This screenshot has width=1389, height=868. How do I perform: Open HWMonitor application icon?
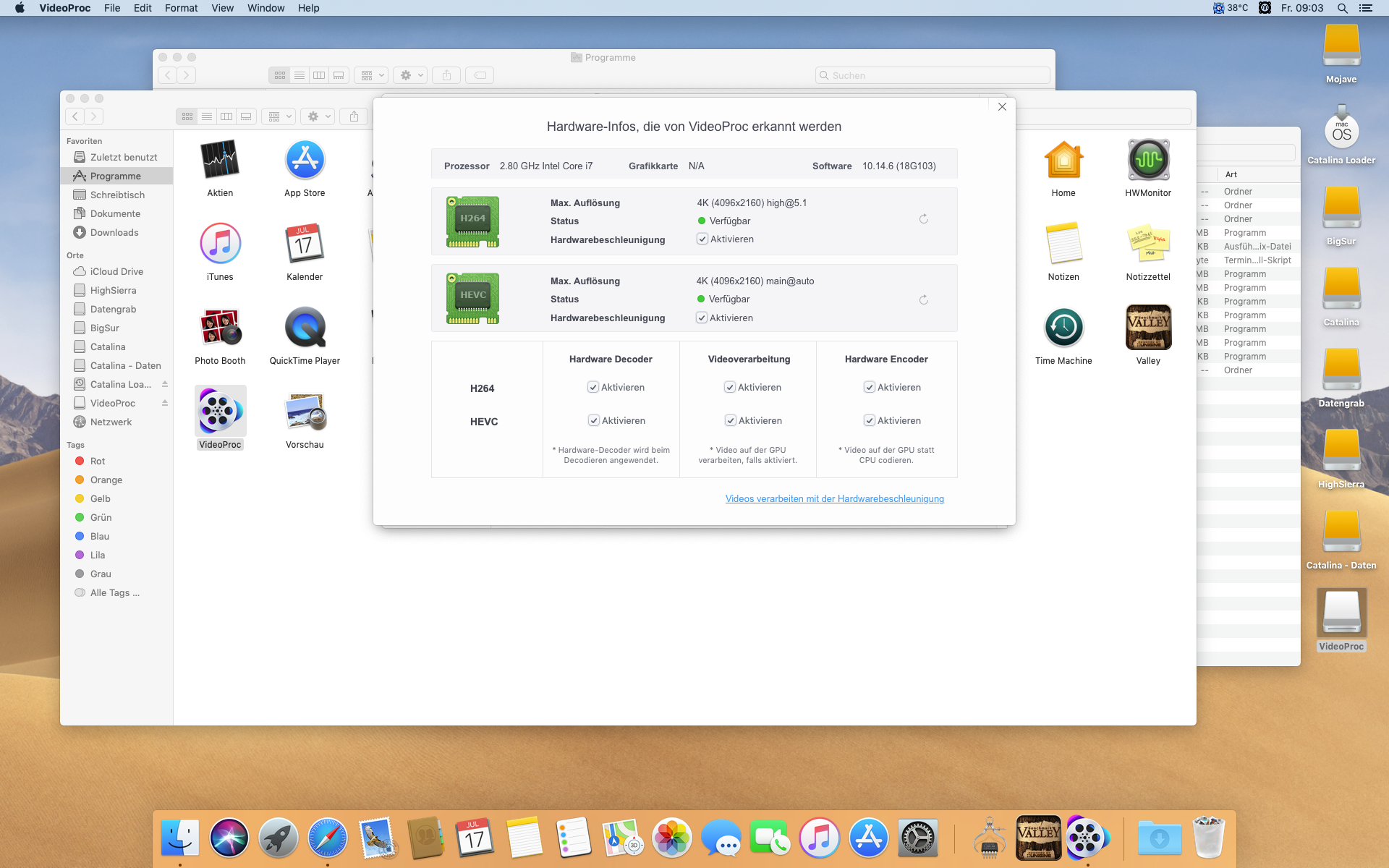coord(1147,161)
